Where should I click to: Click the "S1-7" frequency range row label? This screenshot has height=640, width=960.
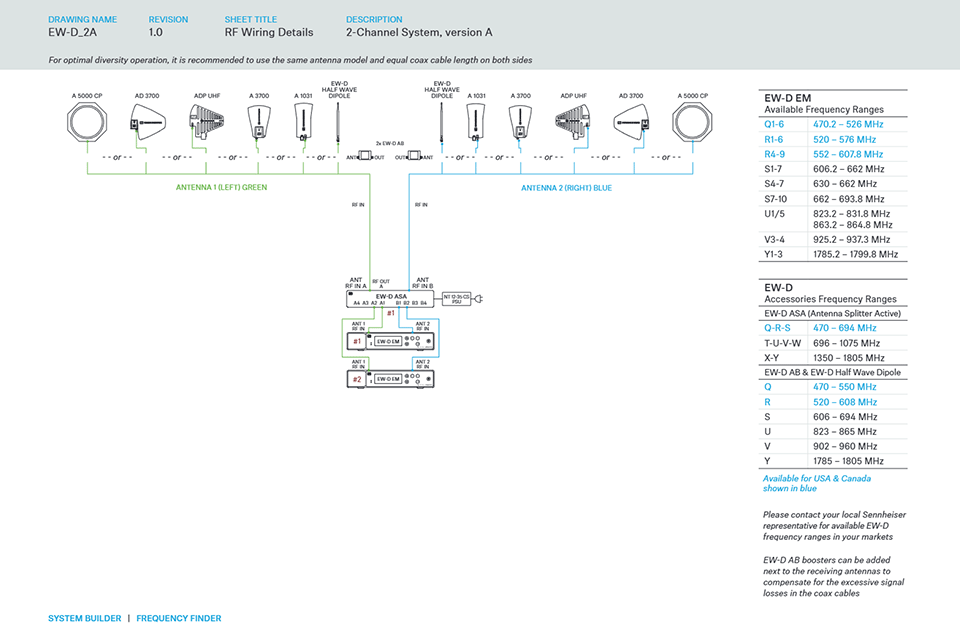point(773,169)
